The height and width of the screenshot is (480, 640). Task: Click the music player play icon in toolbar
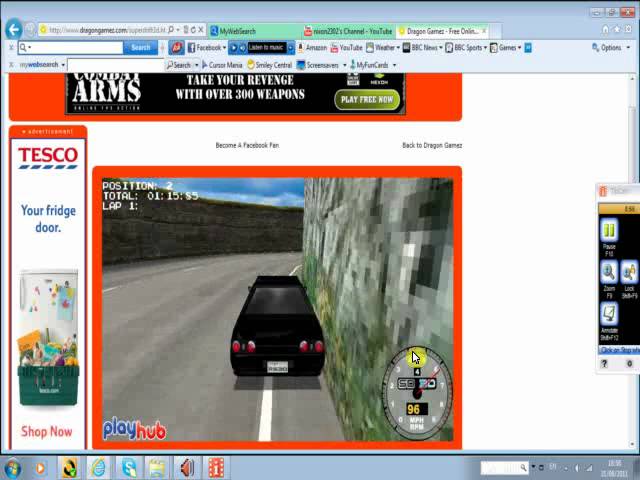(x=233, y=48)
